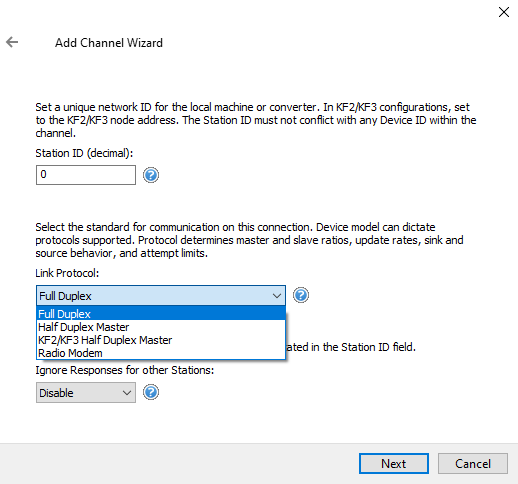
Task: Select Full Duplex in the list
Action: [161, 313]
